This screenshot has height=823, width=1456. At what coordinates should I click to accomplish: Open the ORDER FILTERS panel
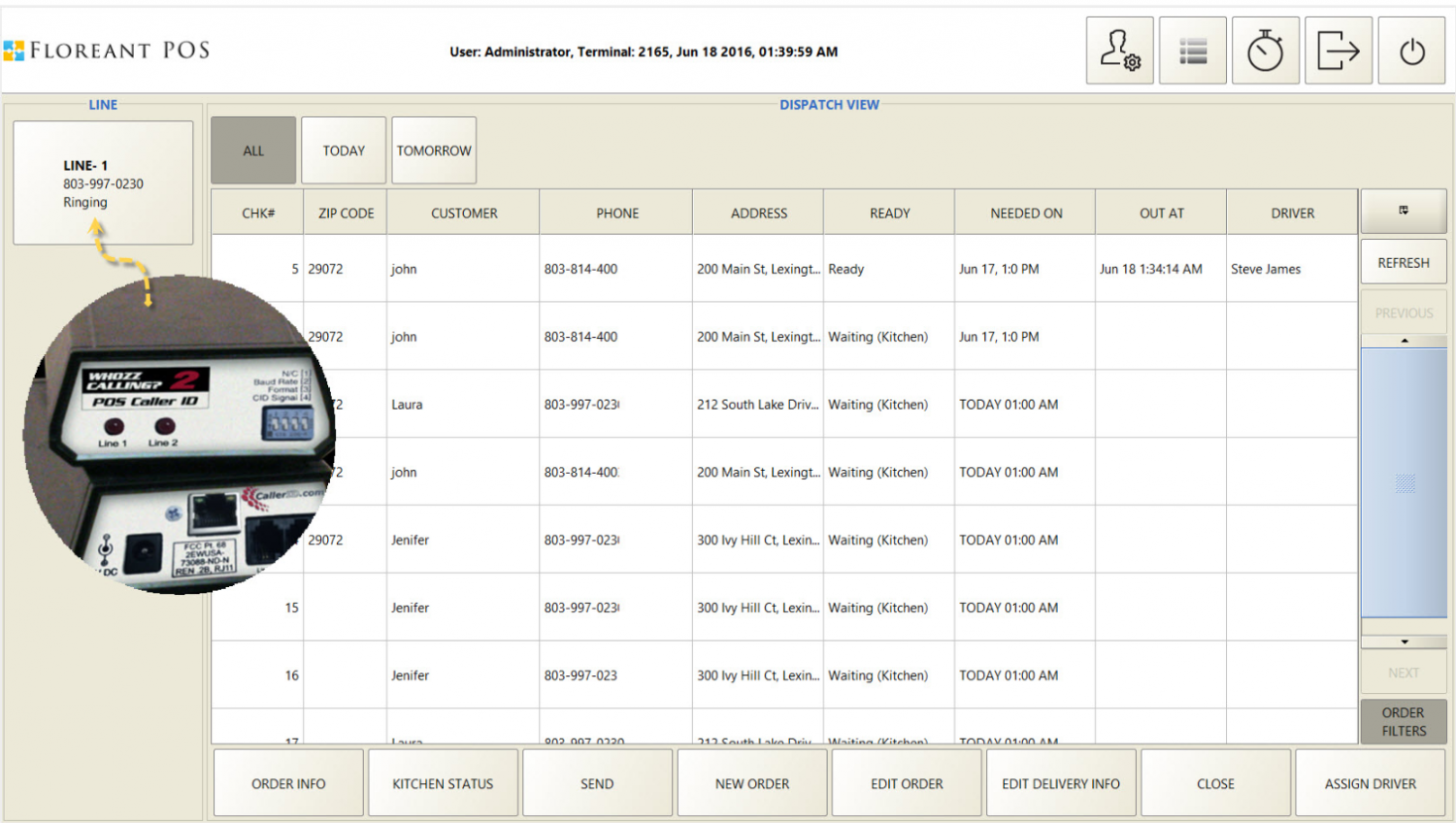[1403, 722]
